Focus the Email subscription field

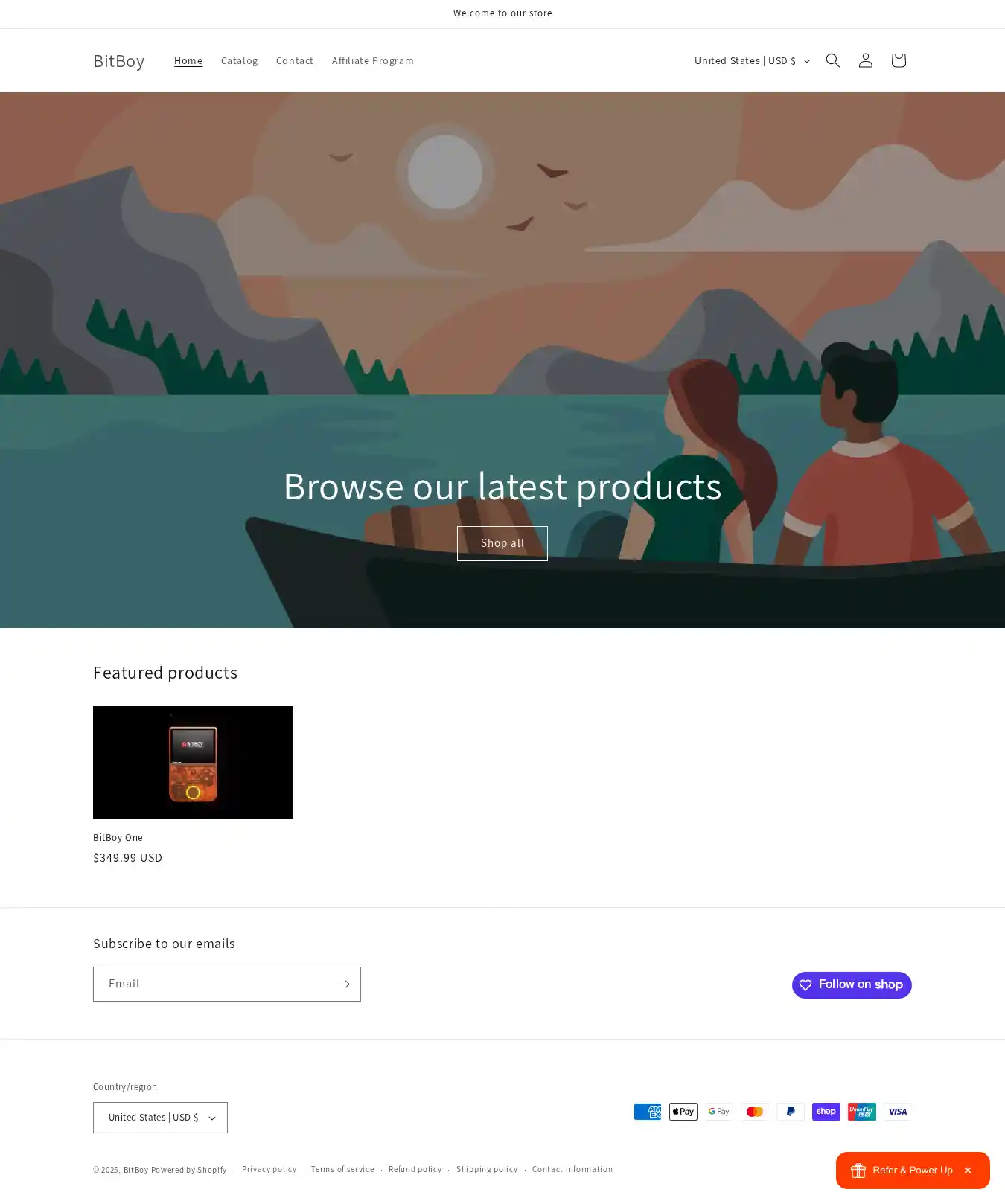coord(214,984)
